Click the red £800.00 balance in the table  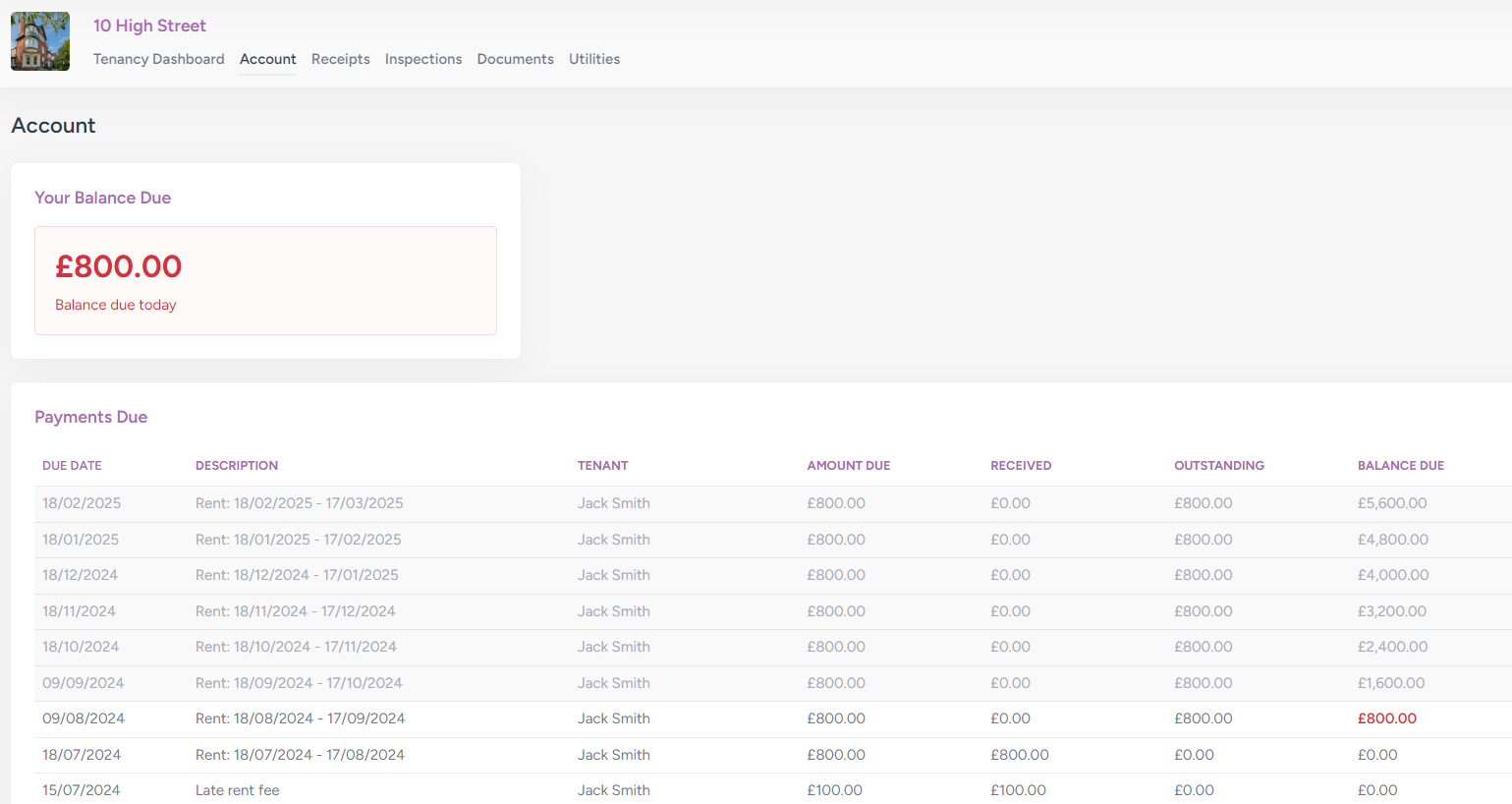[x=1386, y=718]
